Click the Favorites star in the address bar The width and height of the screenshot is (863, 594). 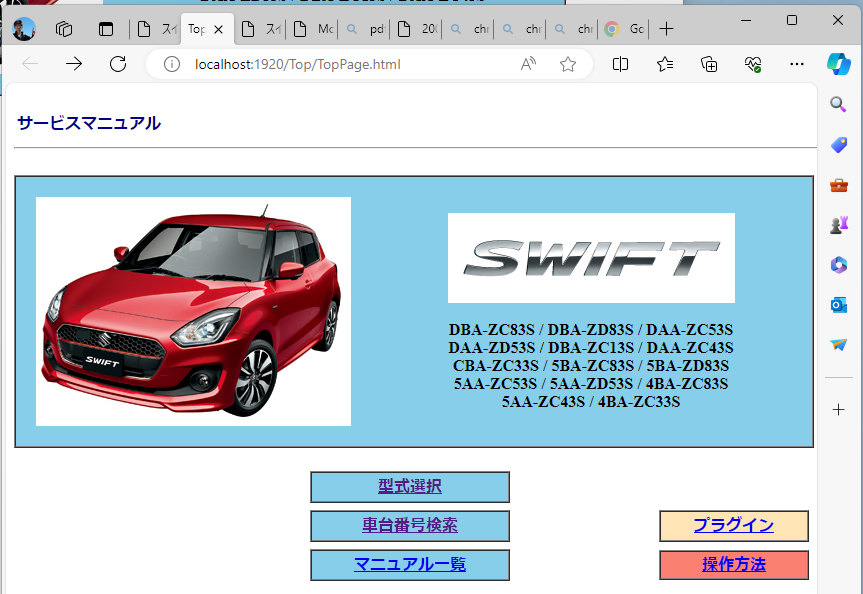(568, 65)
